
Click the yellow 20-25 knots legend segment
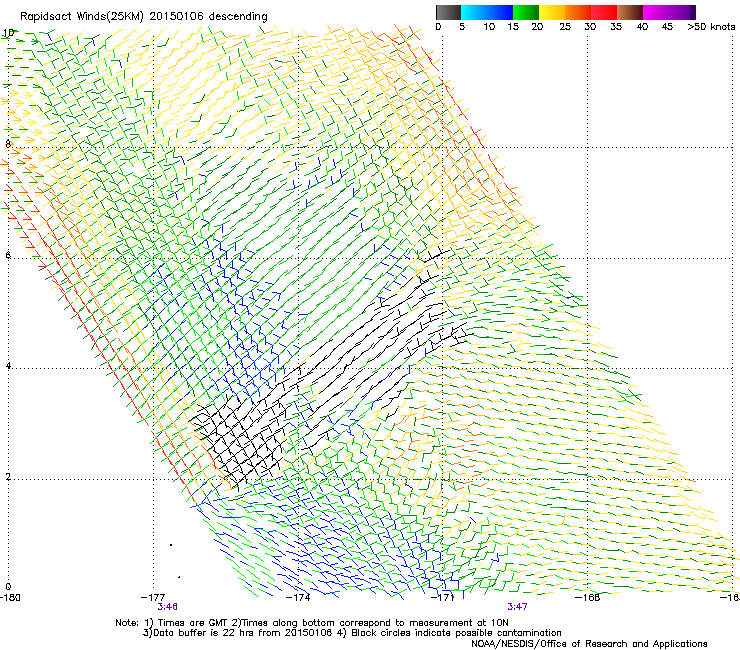[x=552, y=12]
